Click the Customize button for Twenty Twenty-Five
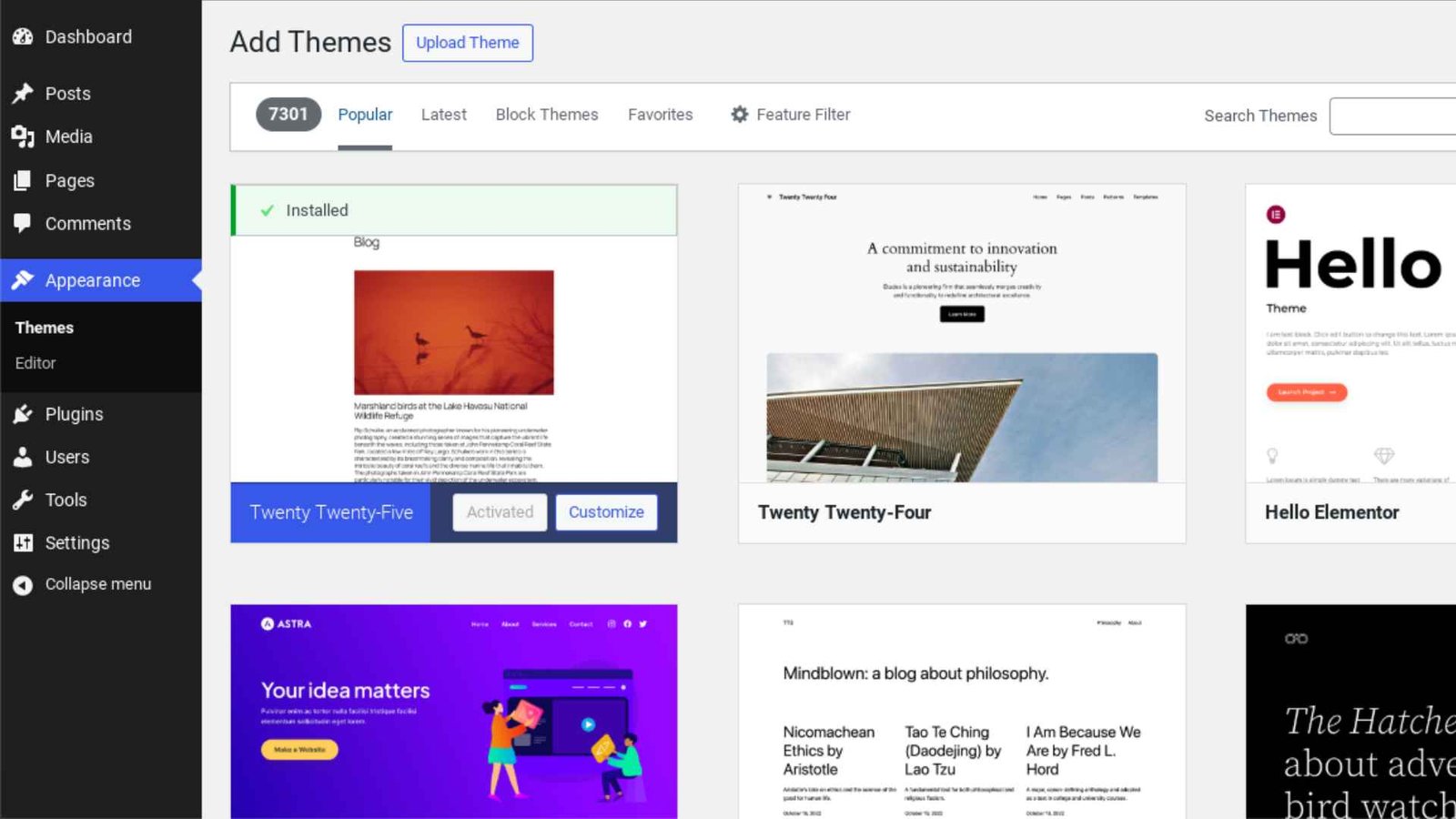The image size is (1456, 819). click(606, 512)
